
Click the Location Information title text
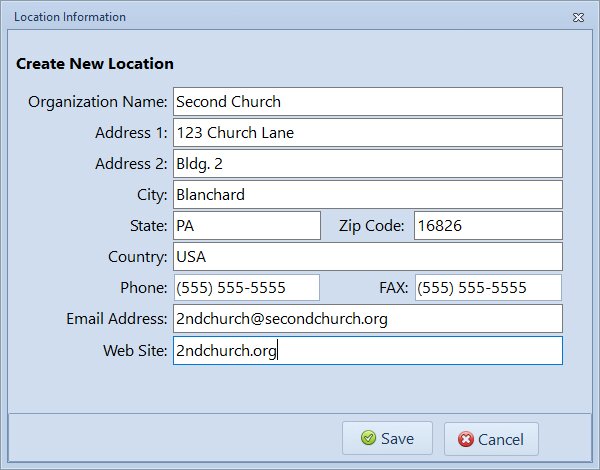[x=70, y=17]
